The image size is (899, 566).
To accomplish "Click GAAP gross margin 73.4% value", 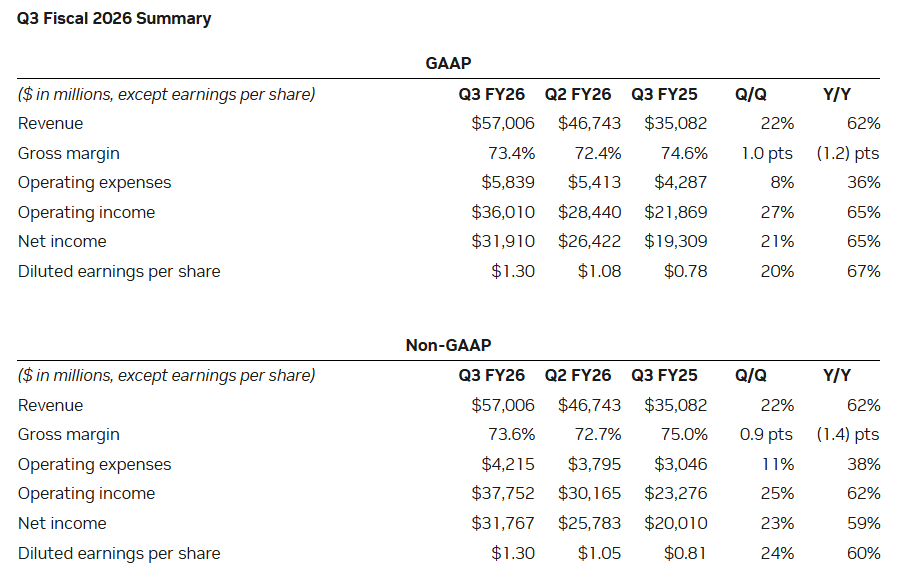I will click(x=511, y=153).
